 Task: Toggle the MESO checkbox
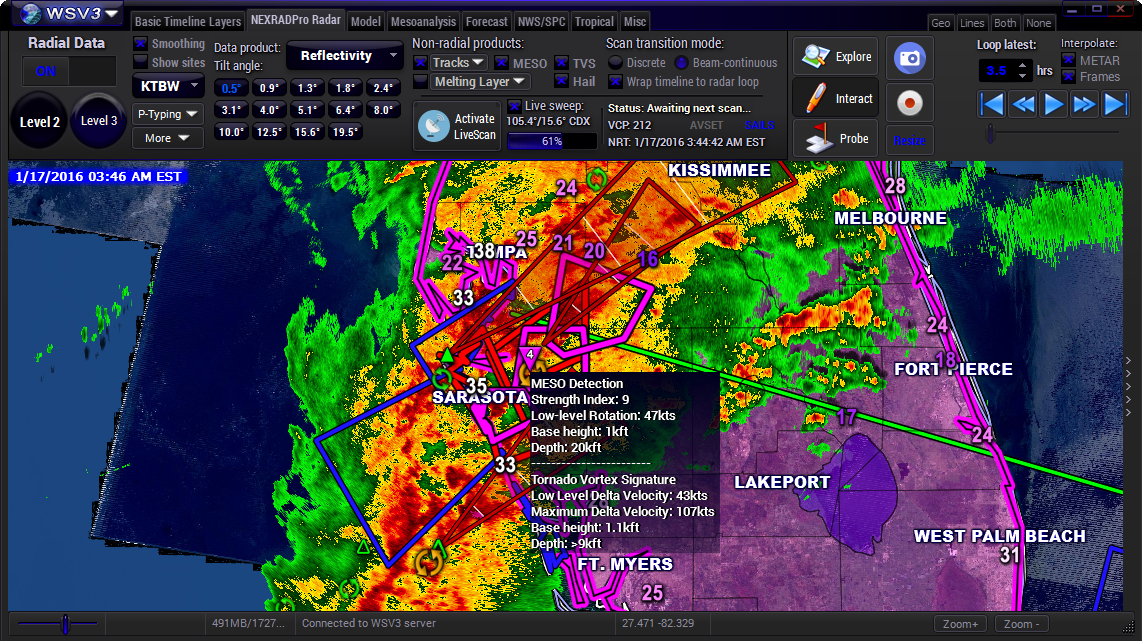[x=501, y=63]
